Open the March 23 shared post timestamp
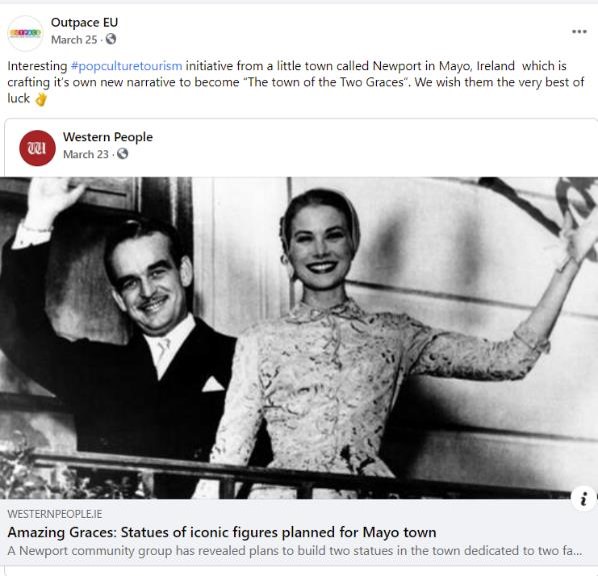Image resolution: width=598 pixels, height=576 pixels. point(86,154)
